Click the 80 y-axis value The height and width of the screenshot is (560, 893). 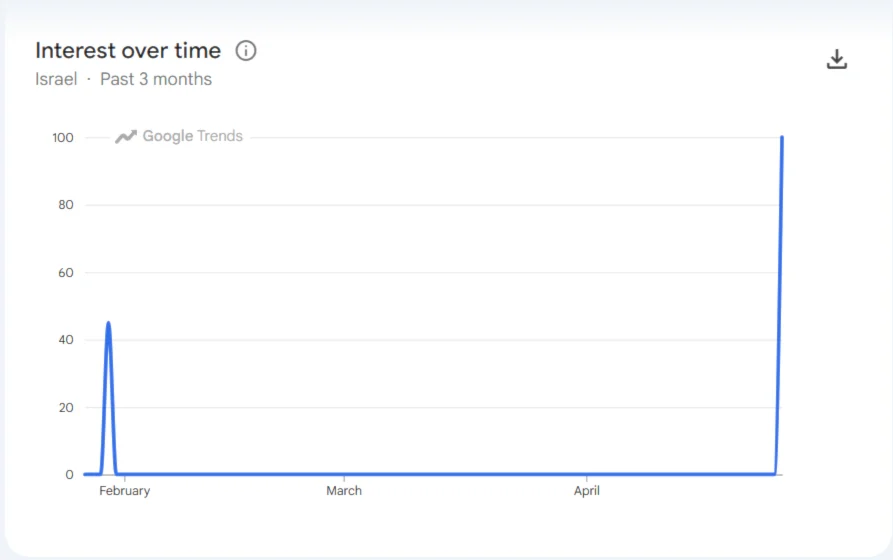(67, 205)
